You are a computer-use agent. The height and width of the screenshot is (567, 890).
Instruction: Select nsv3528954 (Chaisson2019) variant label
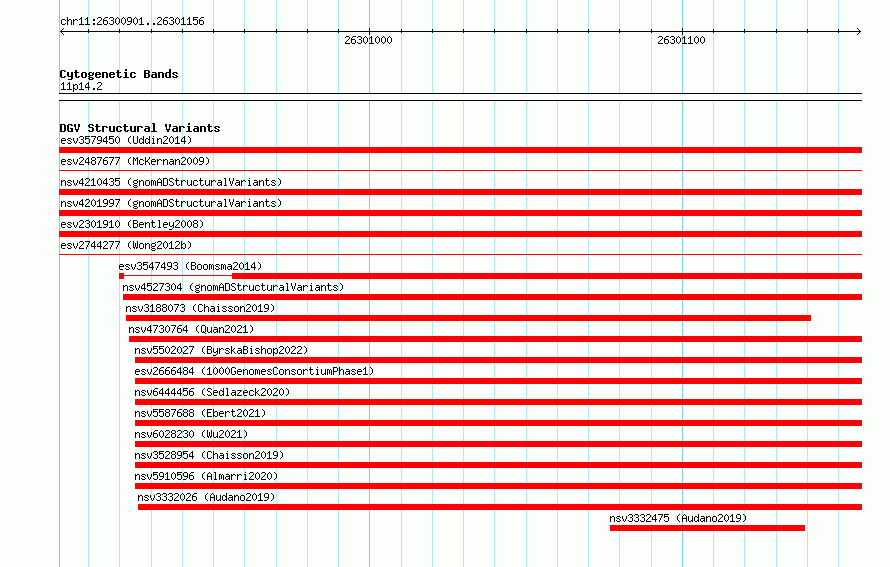tap(209, 455)
